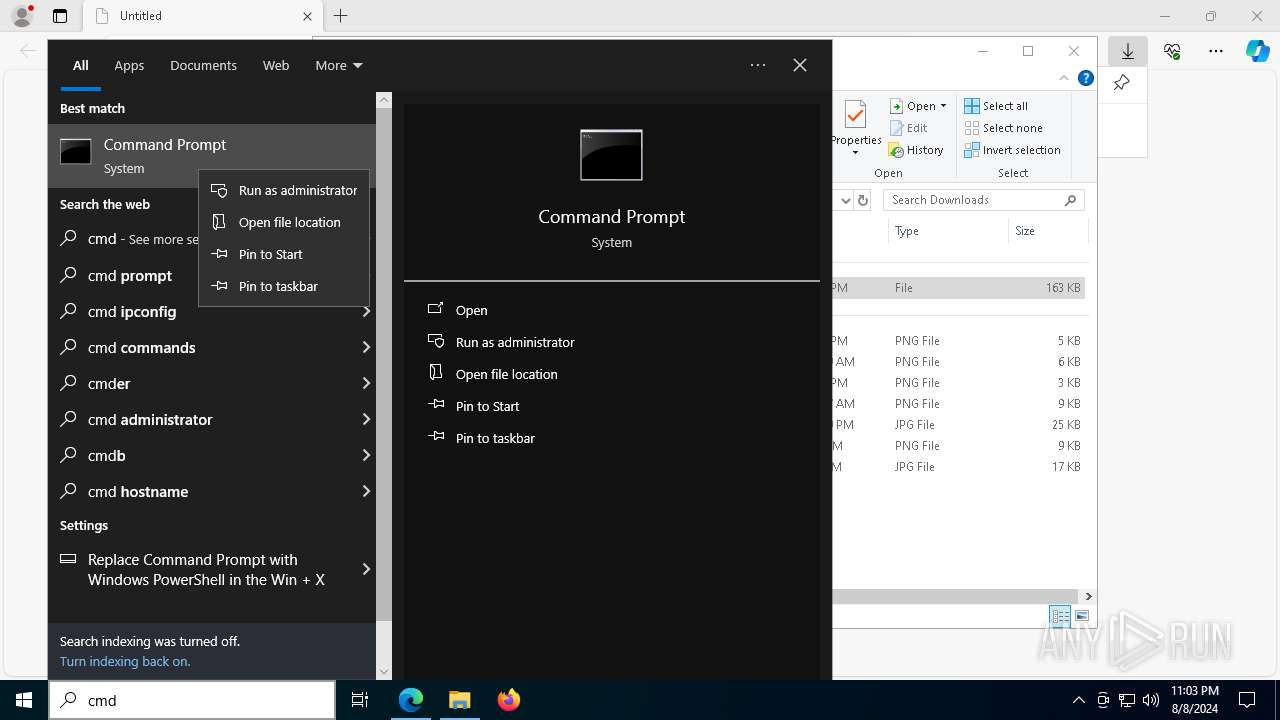Viewport: 1280px width, 720px height.
Task: Click History in Explorer ribbon
Action: 917,150
